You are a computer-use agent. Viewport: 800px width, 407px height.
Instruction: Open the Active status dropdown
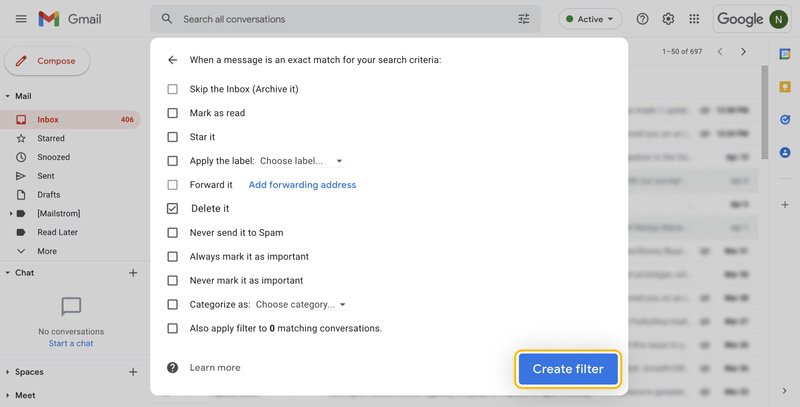pyautogui.click(x=590, y=19)
